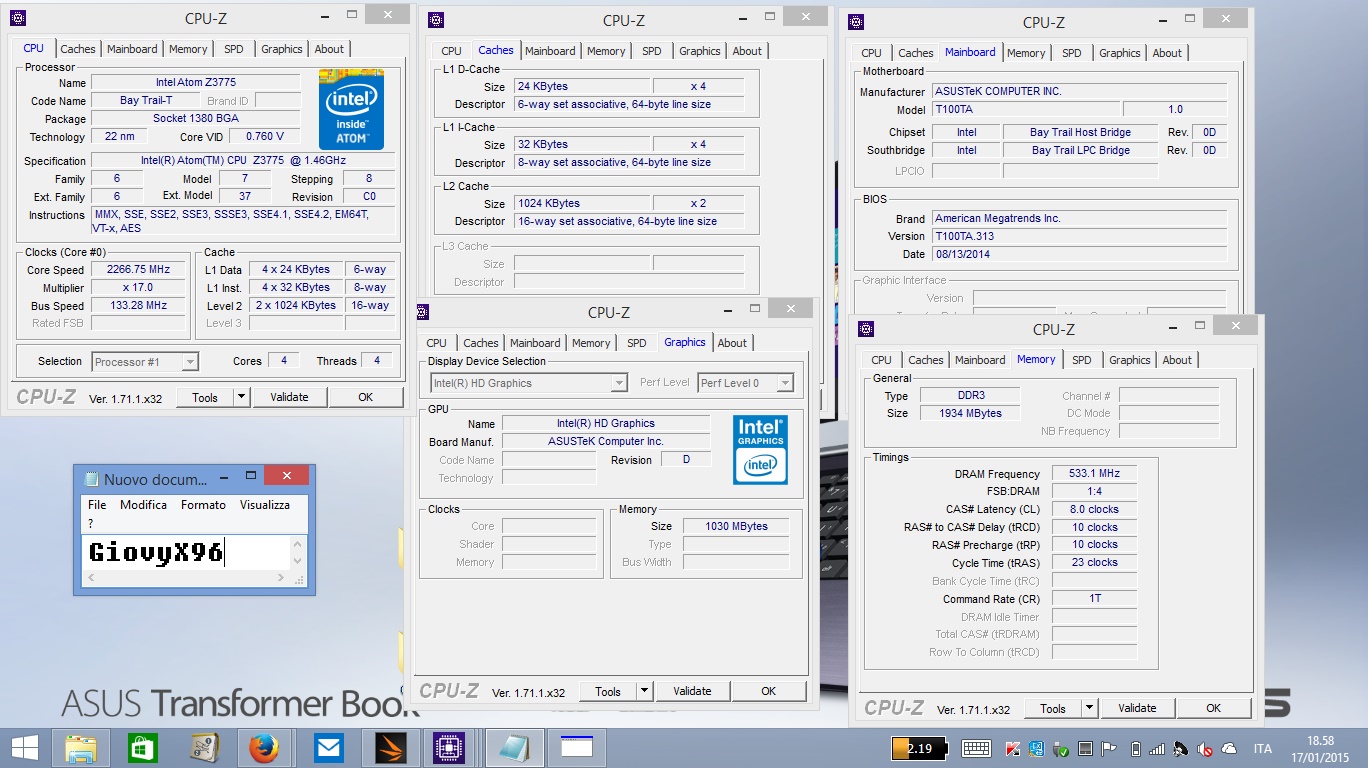Open the Modifica menu in Notepad
Viewport: 1368px width, 768px height.
[143, 505]
